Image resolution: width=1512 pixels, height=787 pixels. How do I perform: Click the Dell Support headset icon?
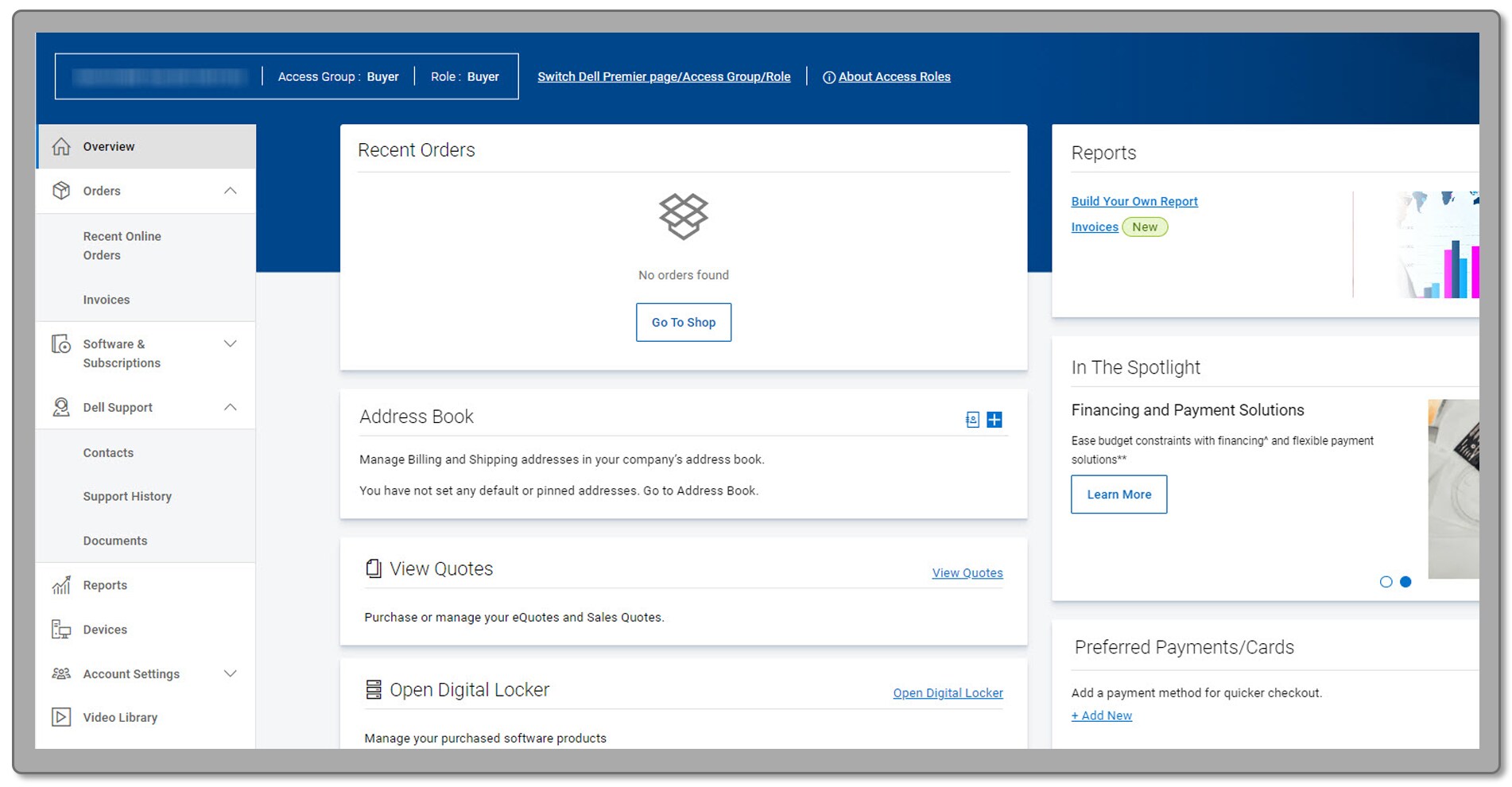click(x=61, y=407)
